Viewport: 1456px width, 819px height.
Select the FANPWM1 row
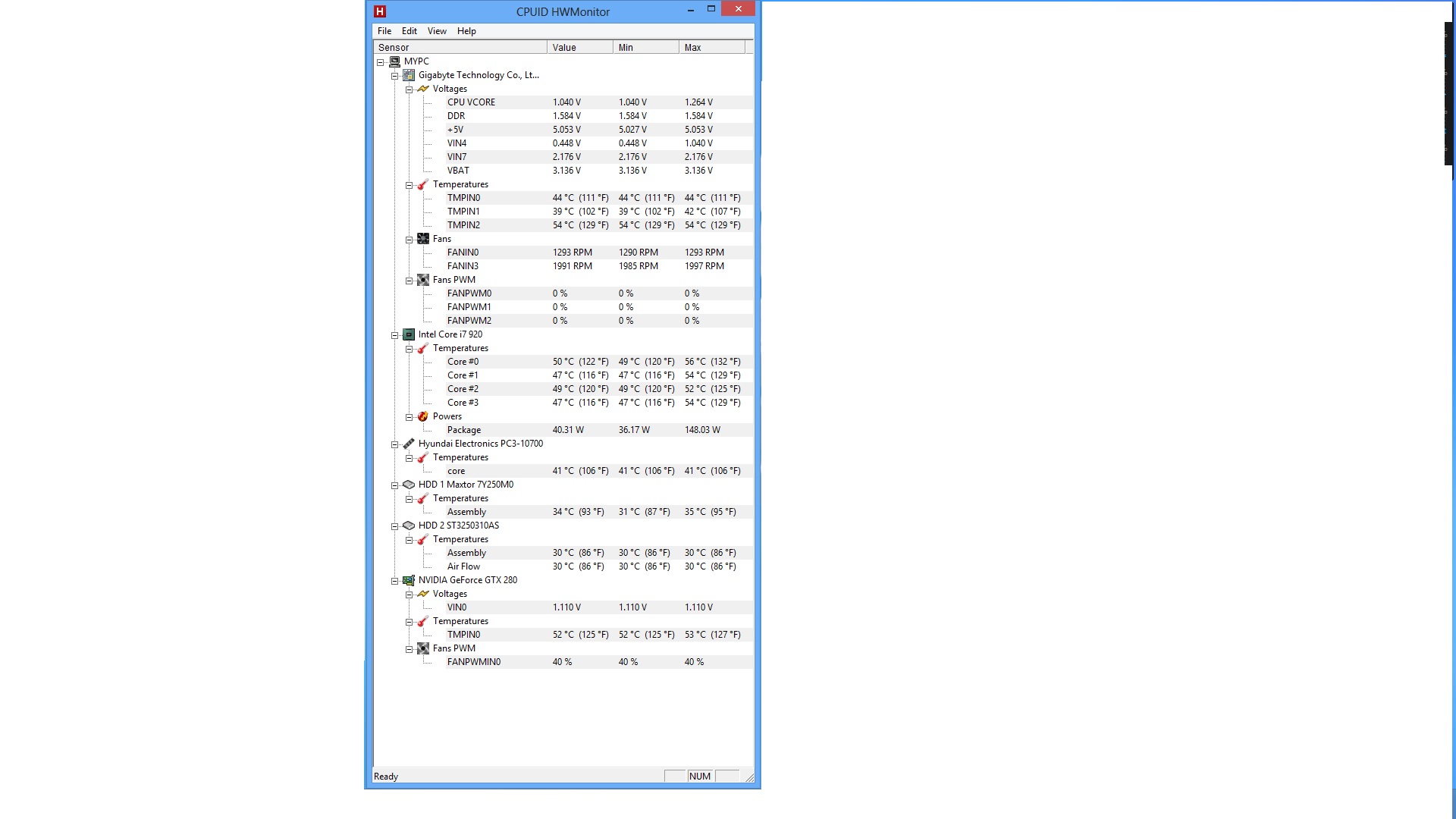click(x=563, y=307)
